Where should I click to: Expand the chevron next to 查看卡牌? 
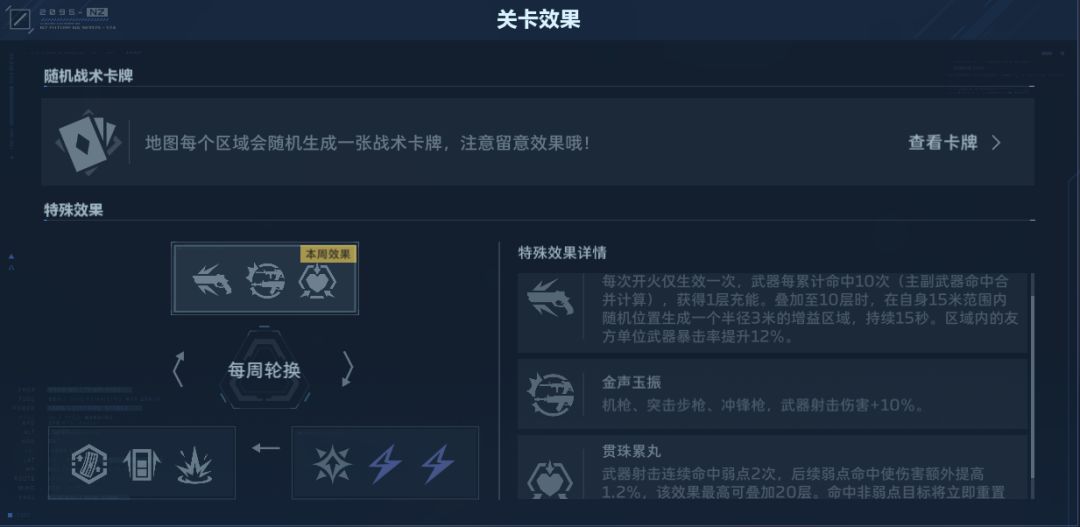pos(996,143)
